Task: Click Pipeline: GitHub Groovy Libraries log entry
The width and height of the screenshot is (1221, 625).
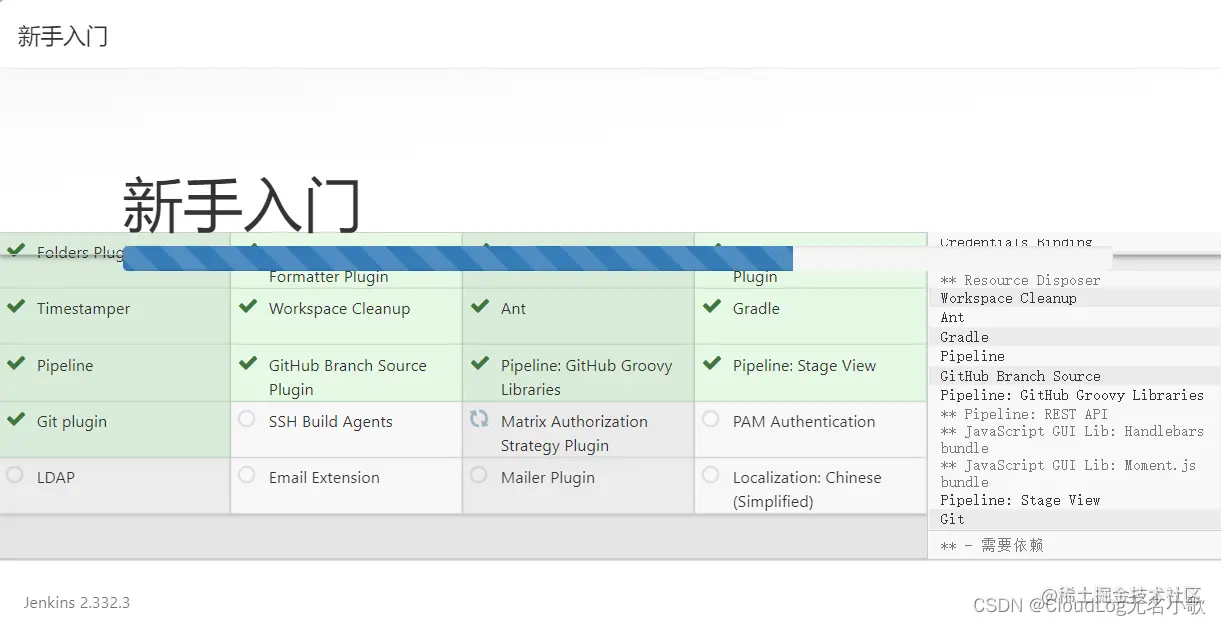Action: [x=1072, y=395]
